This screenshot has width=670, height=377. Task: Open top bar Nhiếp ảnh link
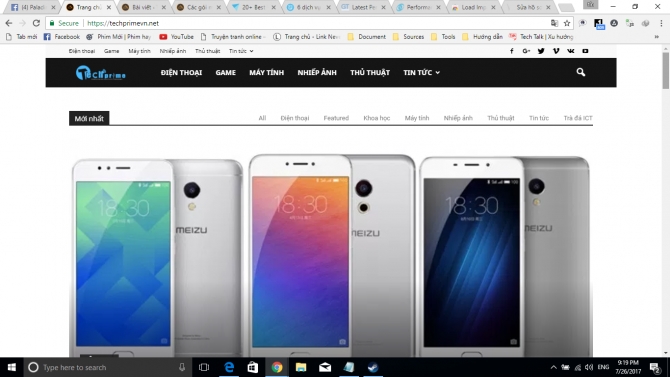click(x=173, y=51)
